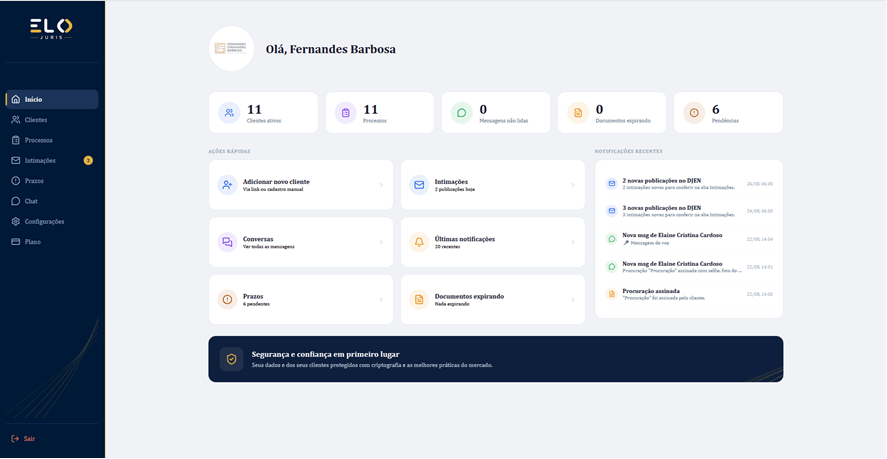Click the mail icon of 3 novas publicações
887x459 pixels.
pyautogui.click(x=612, y=211)
